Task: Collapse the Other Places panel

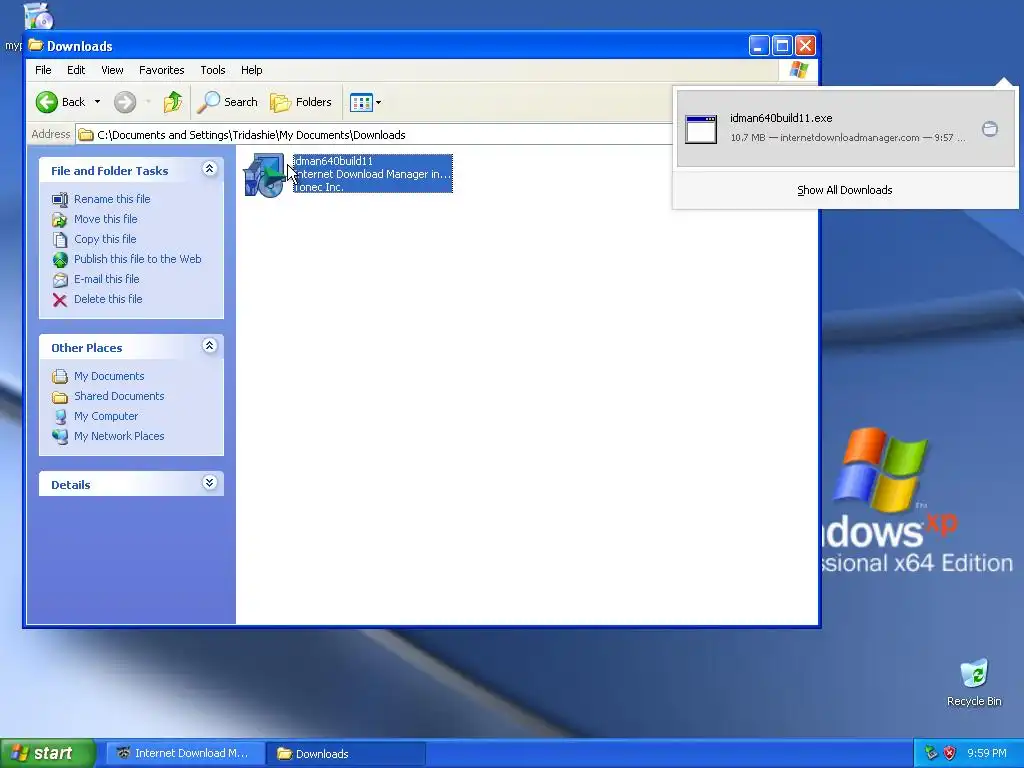Action: [210, 346]
